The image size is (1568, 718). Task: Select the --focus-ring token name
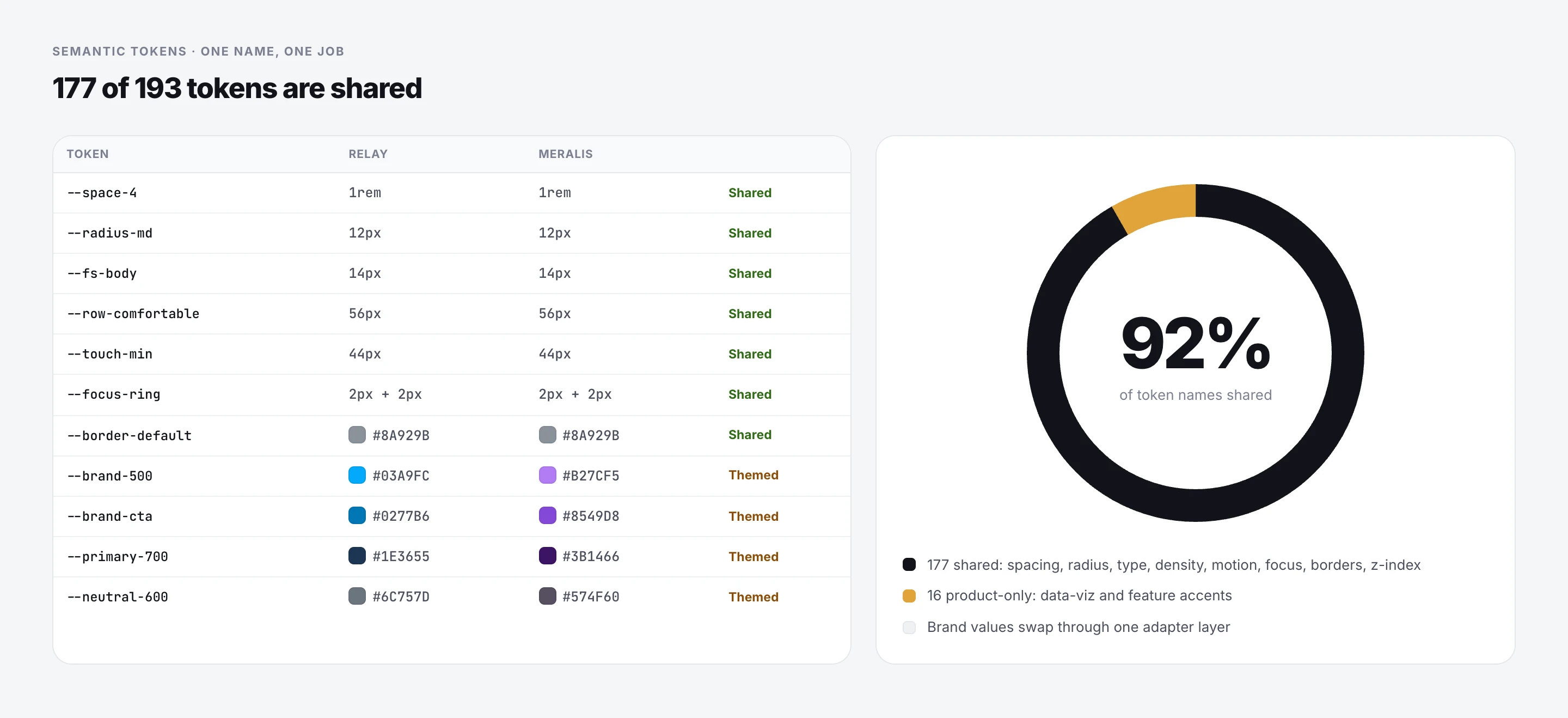click(114, 394)
